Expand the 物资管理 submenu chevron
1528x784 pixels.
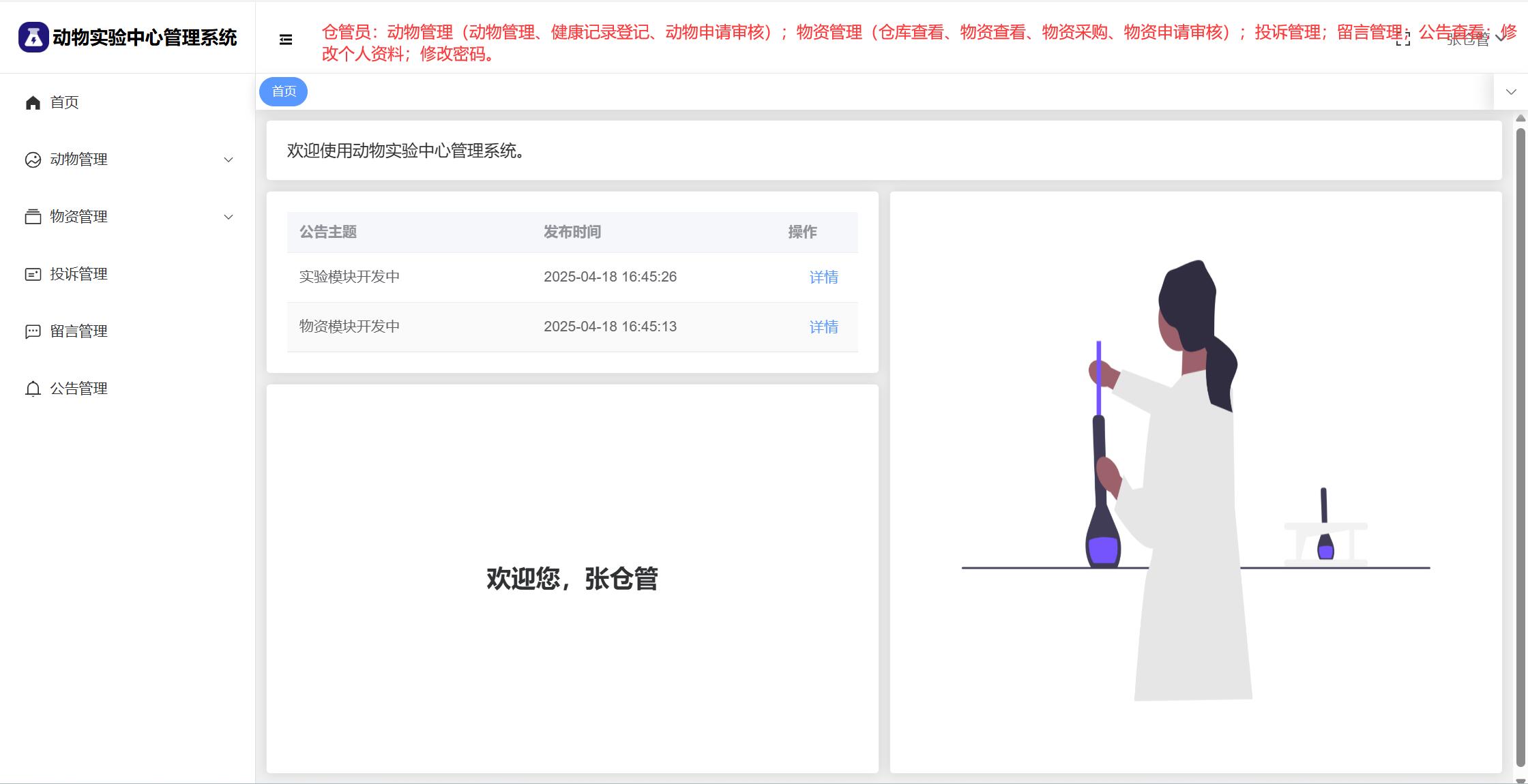(229, 217)
